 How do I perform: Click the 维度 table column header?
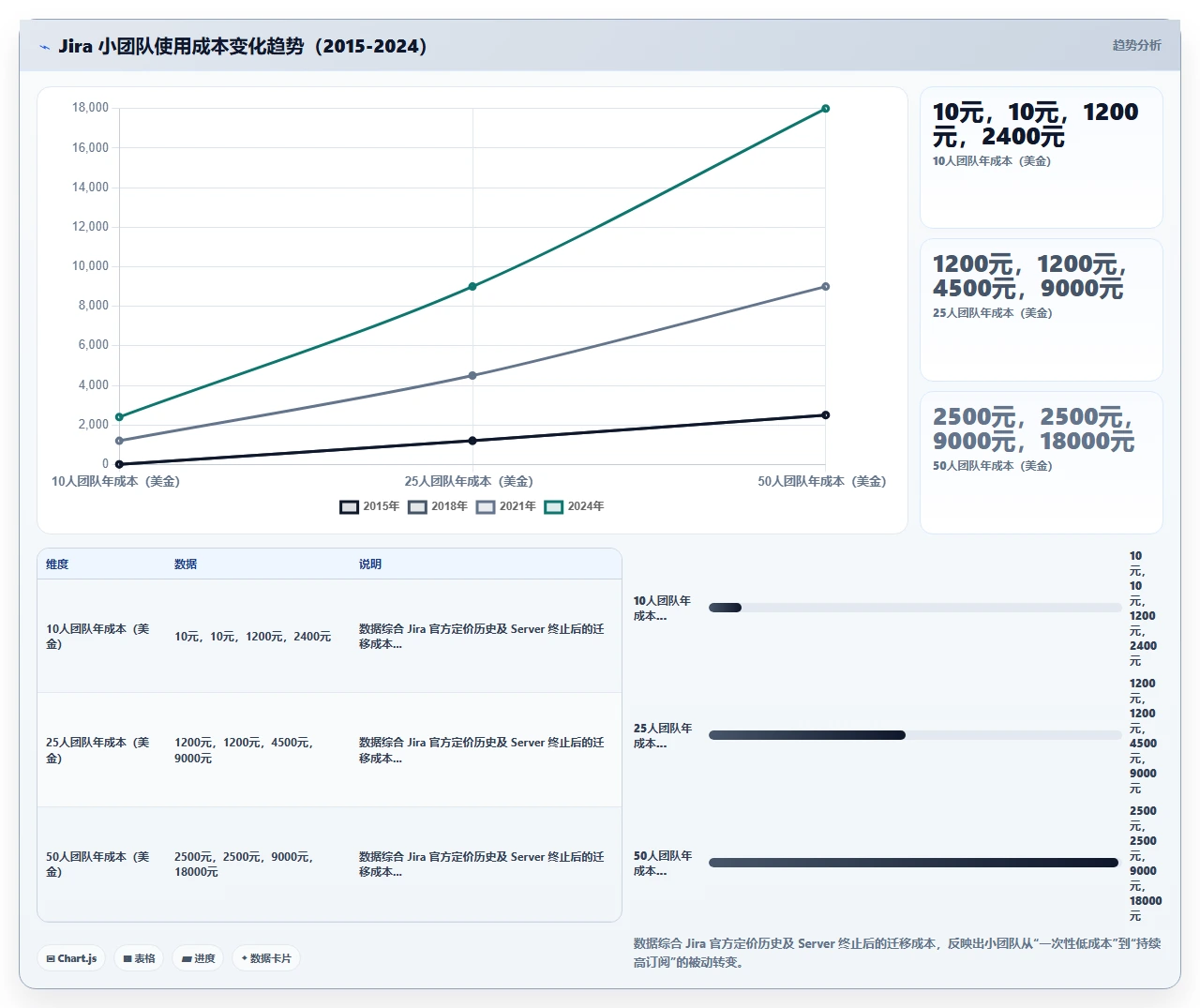point(57,564)
